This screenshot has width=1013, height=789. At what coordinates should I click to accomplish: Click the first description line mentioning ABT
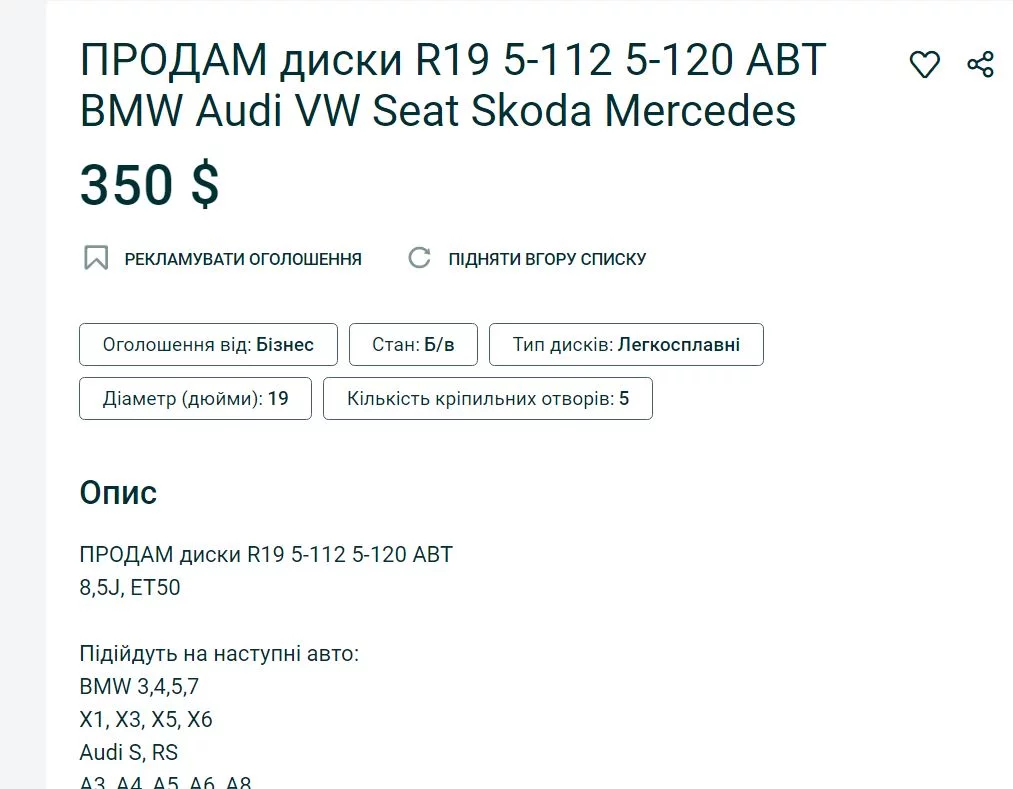(x=266, y=554)
